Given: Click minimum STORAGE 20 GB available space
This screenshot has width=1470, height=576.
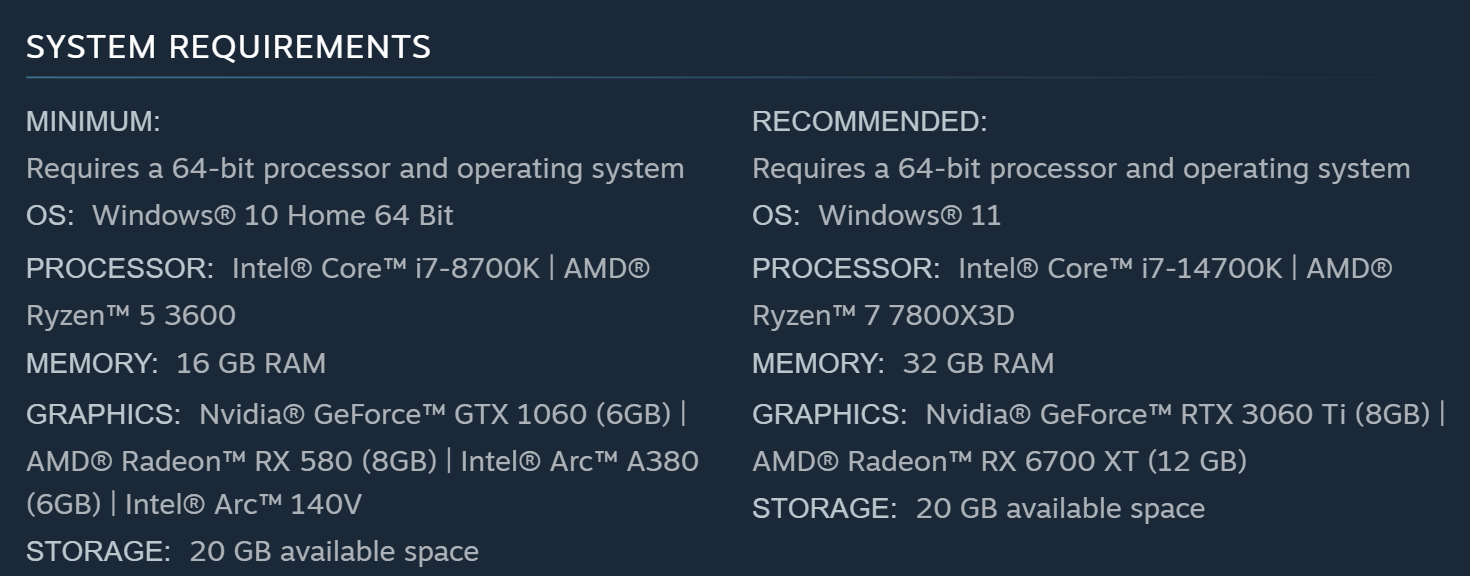Looking at the screenshot, I should pyautogui.click(x=333, y=551).
